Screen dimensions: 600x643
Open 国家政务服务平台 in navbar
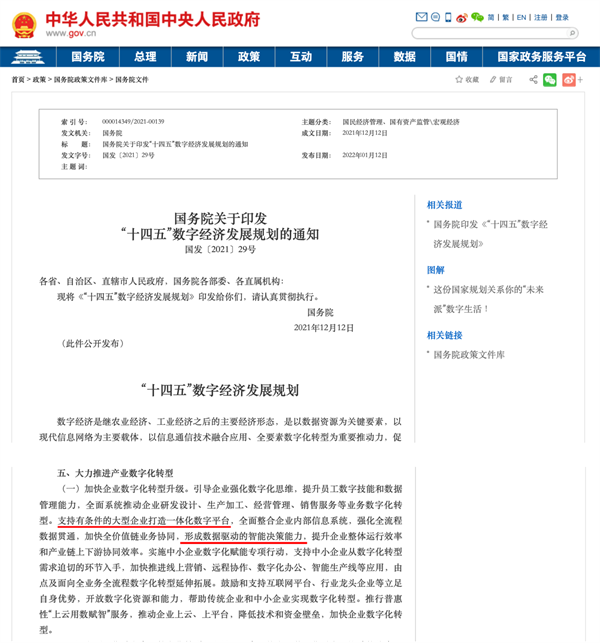pos(541,57)
